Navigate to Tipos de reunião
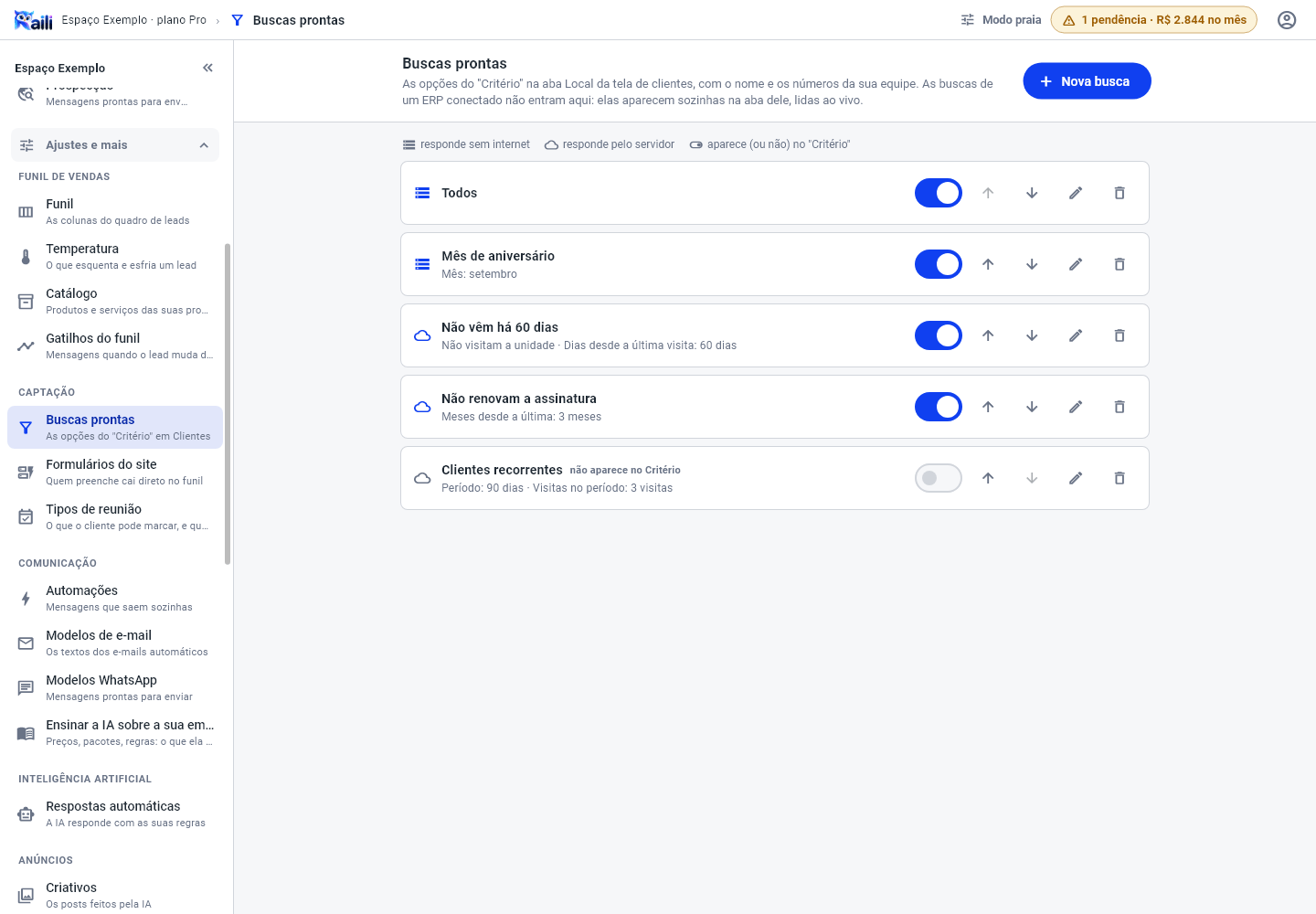Viewport: 1316px width, 914px height. click(x=115, y=516)
